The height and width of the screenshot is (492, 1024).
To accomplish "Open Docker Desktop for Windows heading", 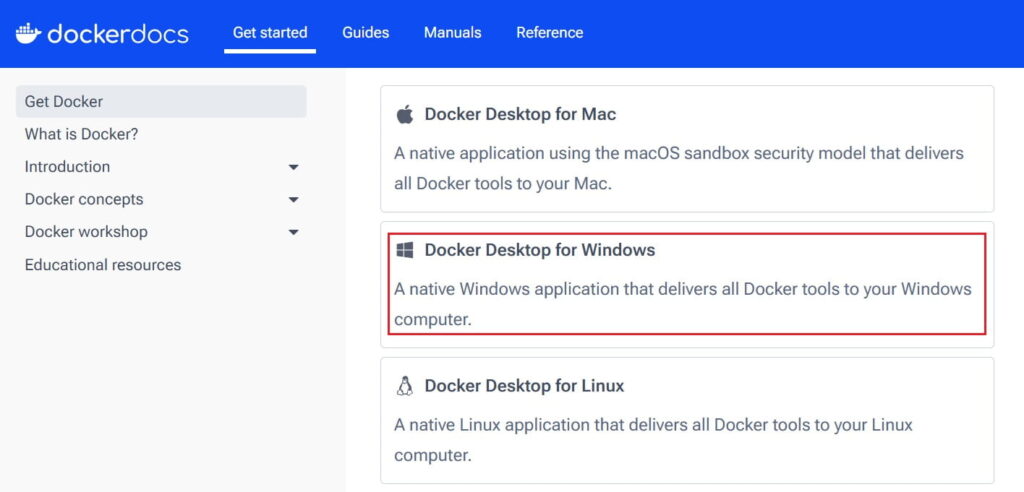I will pos(539,250).
